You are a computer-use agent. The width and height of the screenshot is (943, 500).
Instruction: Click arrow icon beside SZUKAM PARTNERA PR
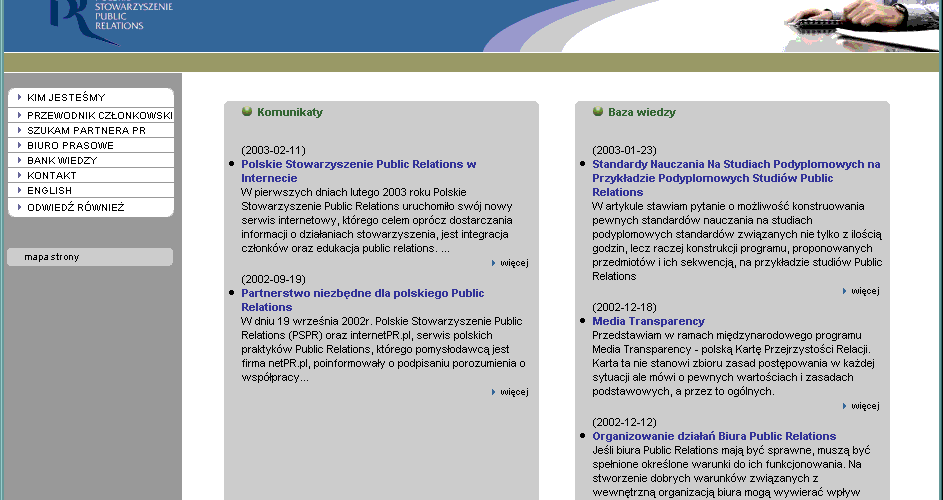coord(20,130)
